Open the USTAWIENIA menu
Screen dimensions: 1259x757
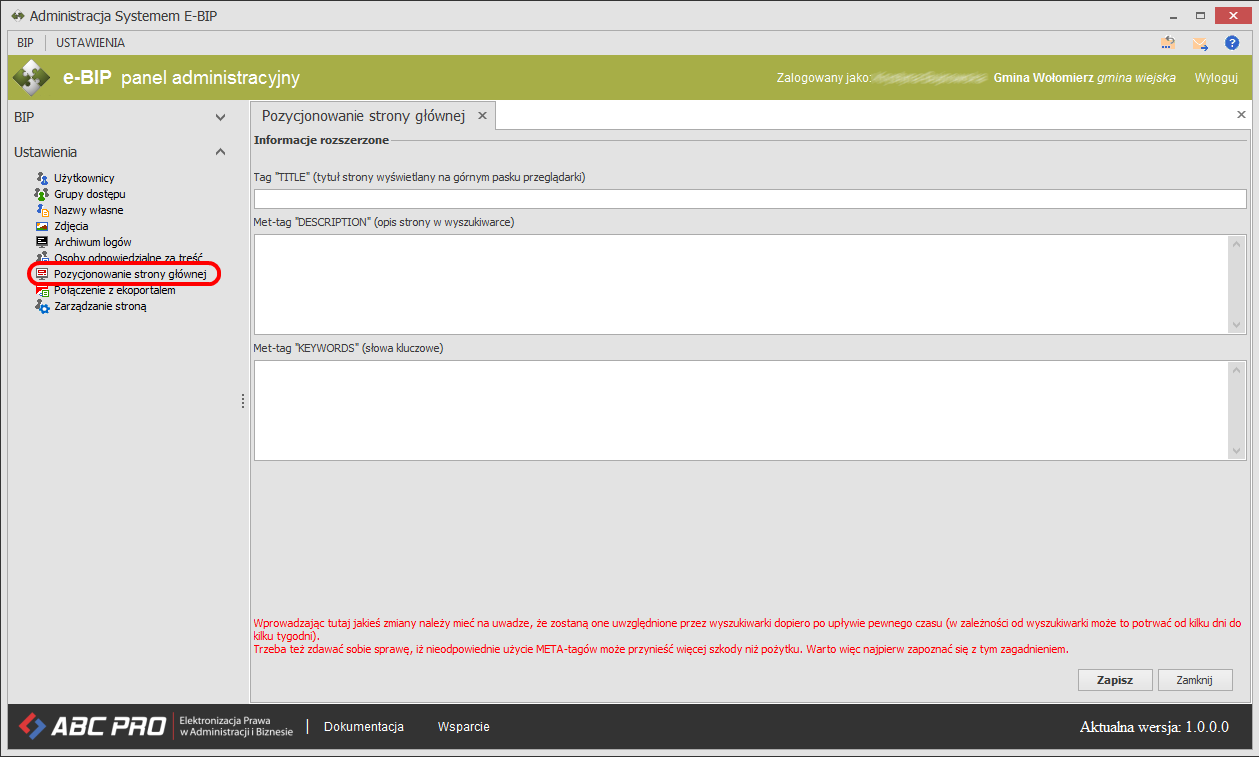point(90,43)
